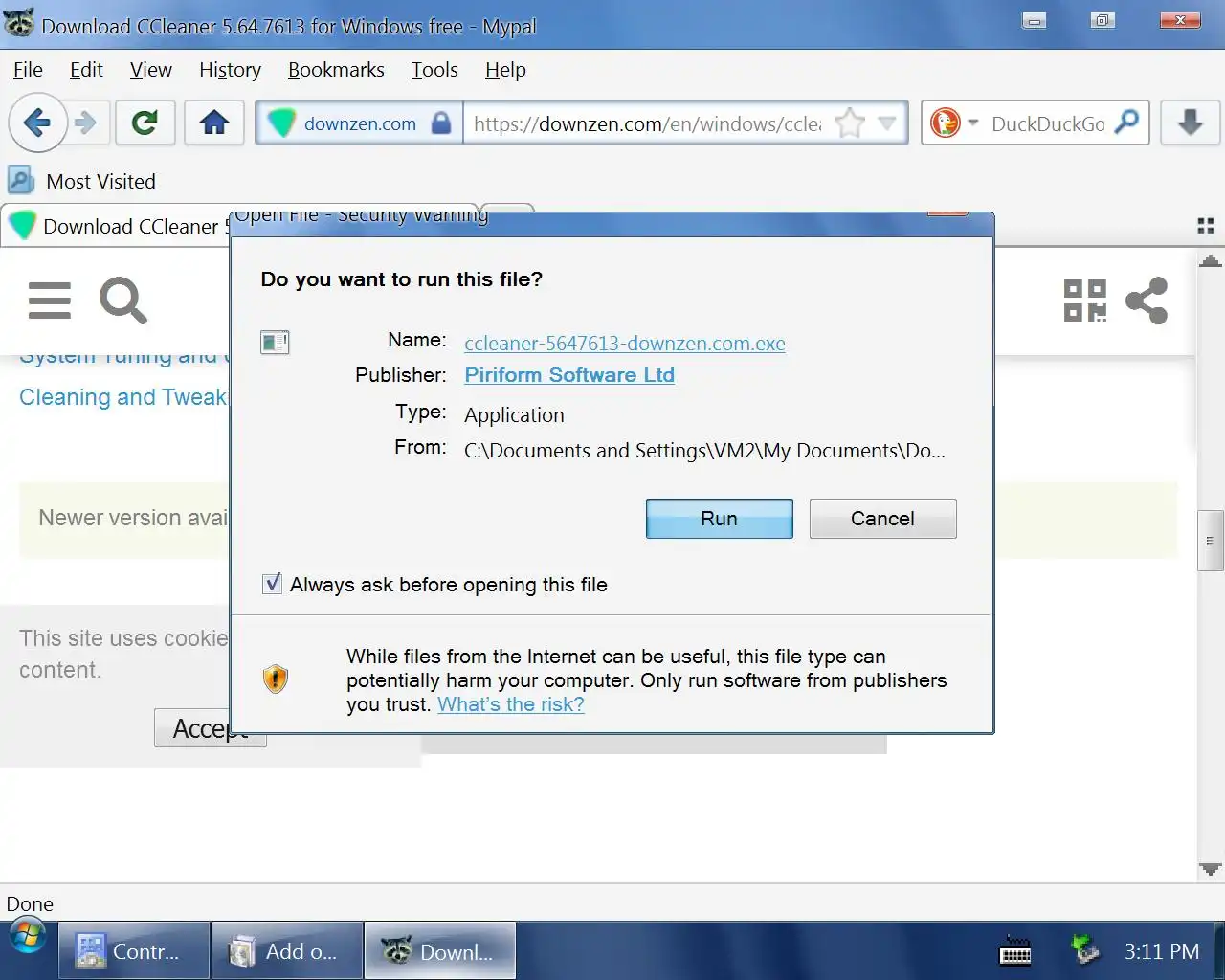The image size is (1225, 980).
Task: Open the Downloads panel arrow
Action: click(x=1190, y=122)
